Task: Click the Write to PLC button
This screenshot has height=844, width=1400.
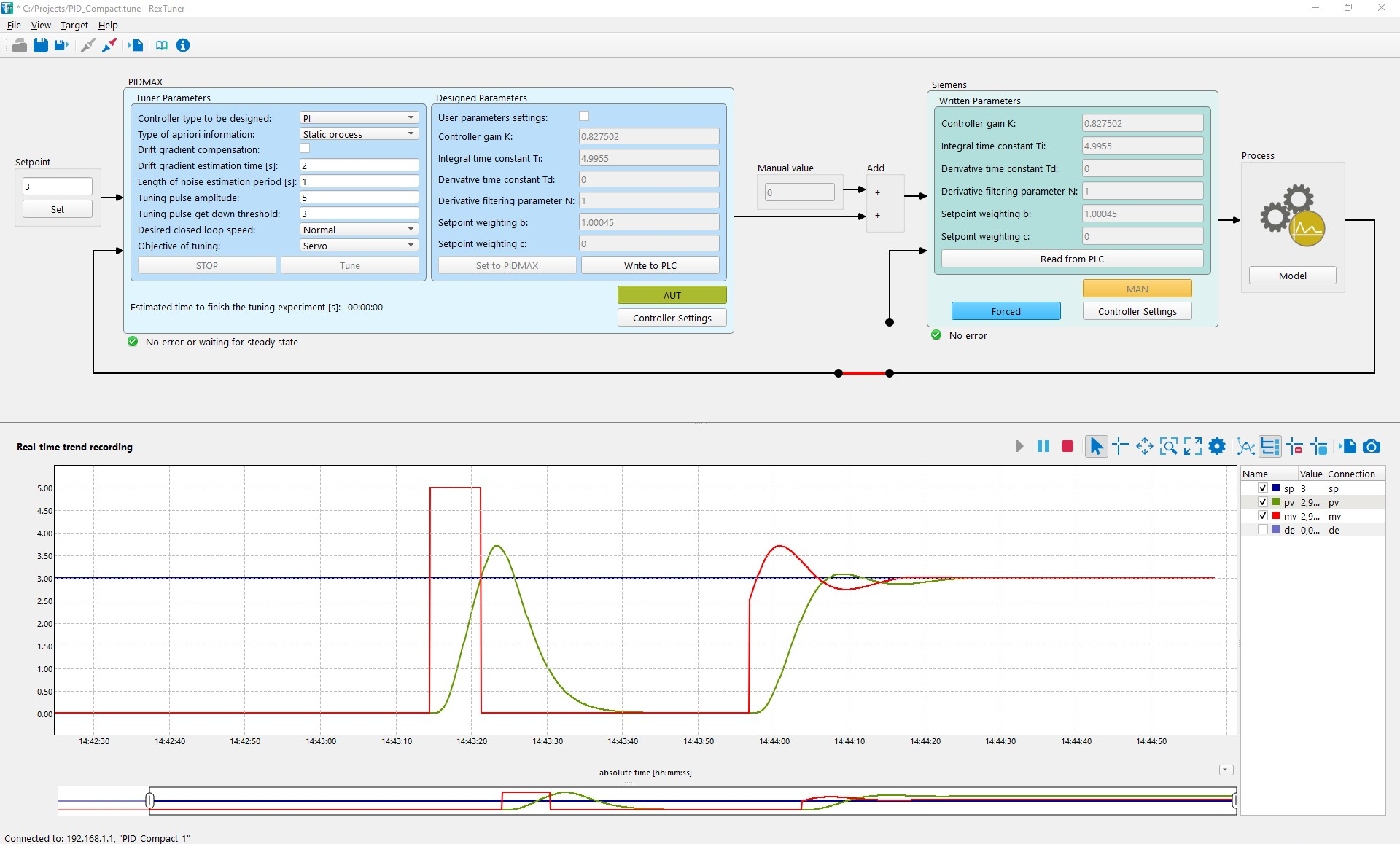Action: 650,265
